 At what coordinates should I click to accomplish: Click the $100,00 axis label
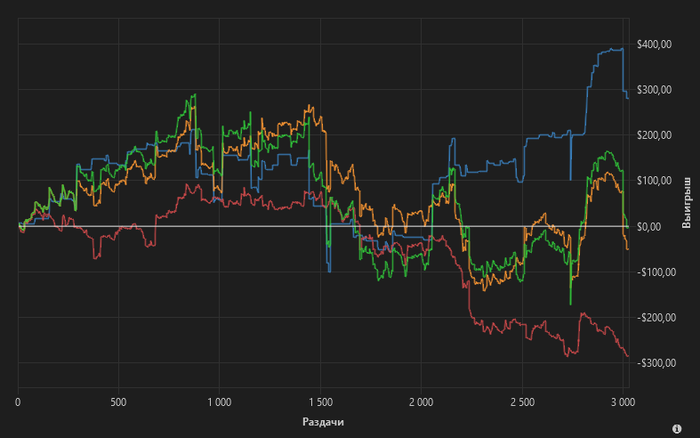(654, 180)
